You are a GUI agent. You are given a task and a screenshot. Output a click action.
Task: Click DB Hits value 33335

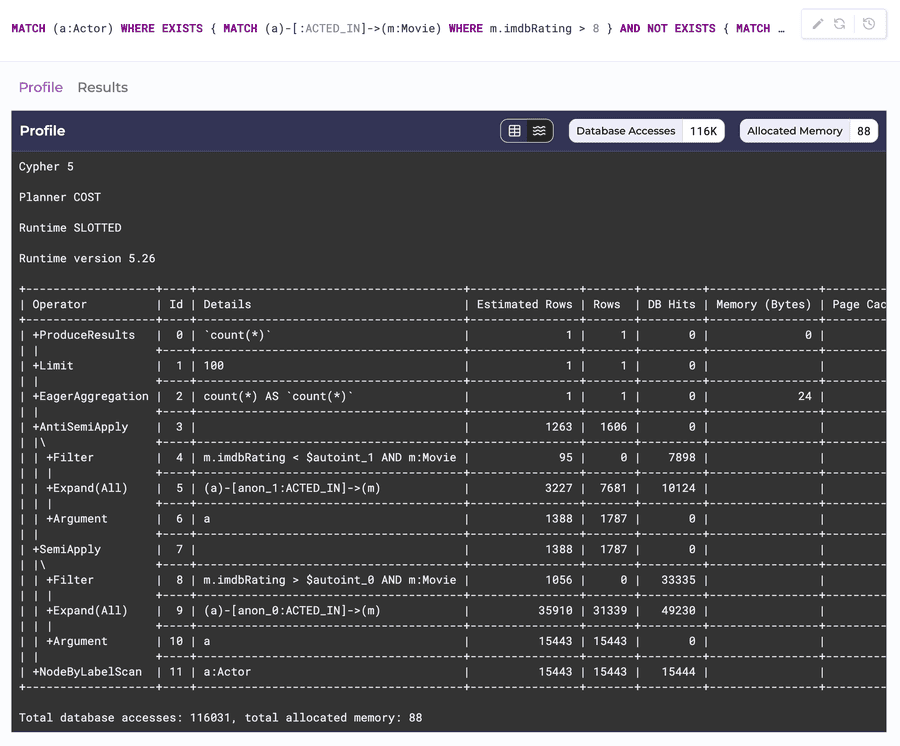point(678,580)
